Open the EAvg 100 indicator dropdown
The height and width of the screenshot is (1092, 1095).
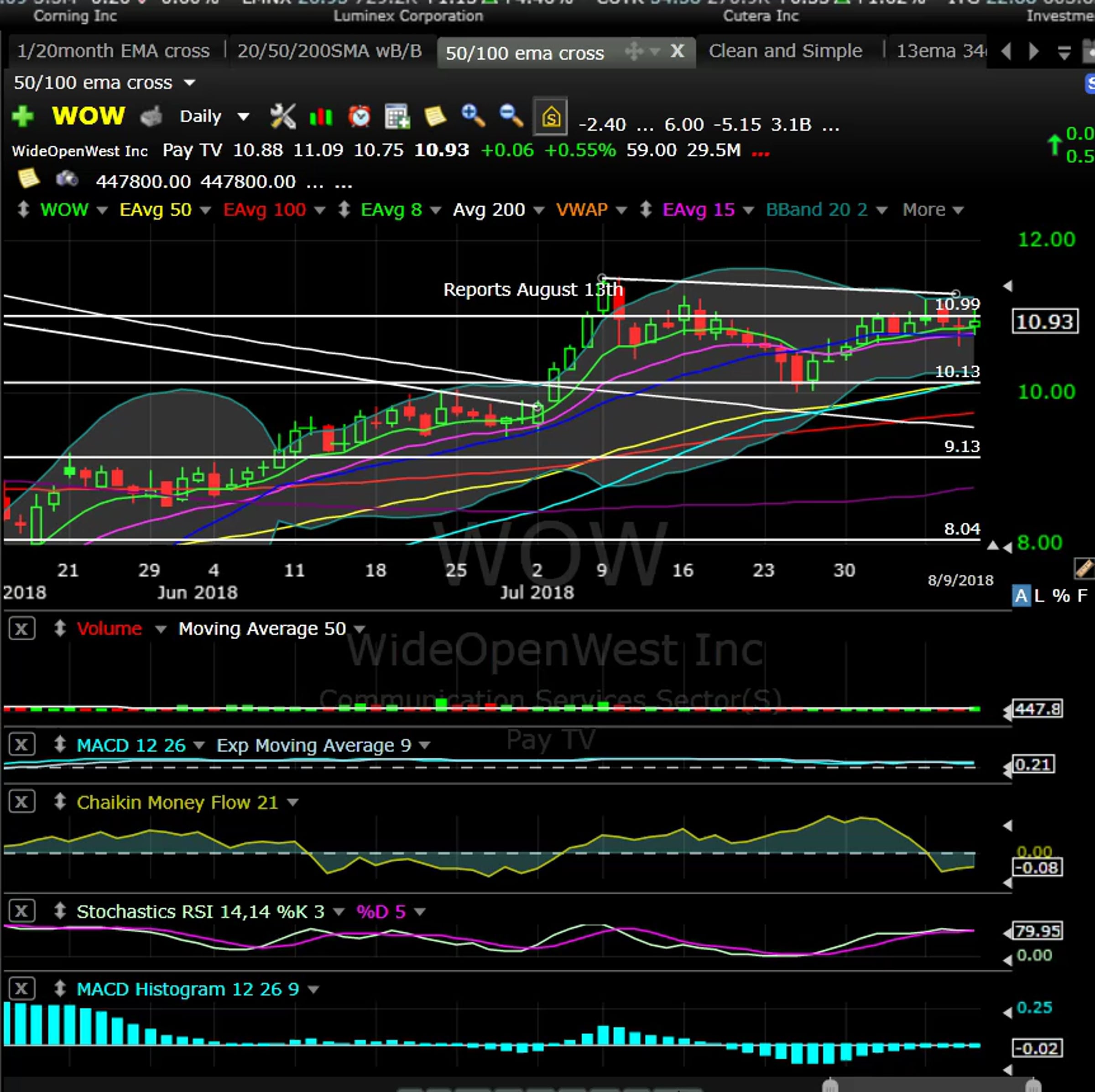pyautogui.click(x=320, y=210)
